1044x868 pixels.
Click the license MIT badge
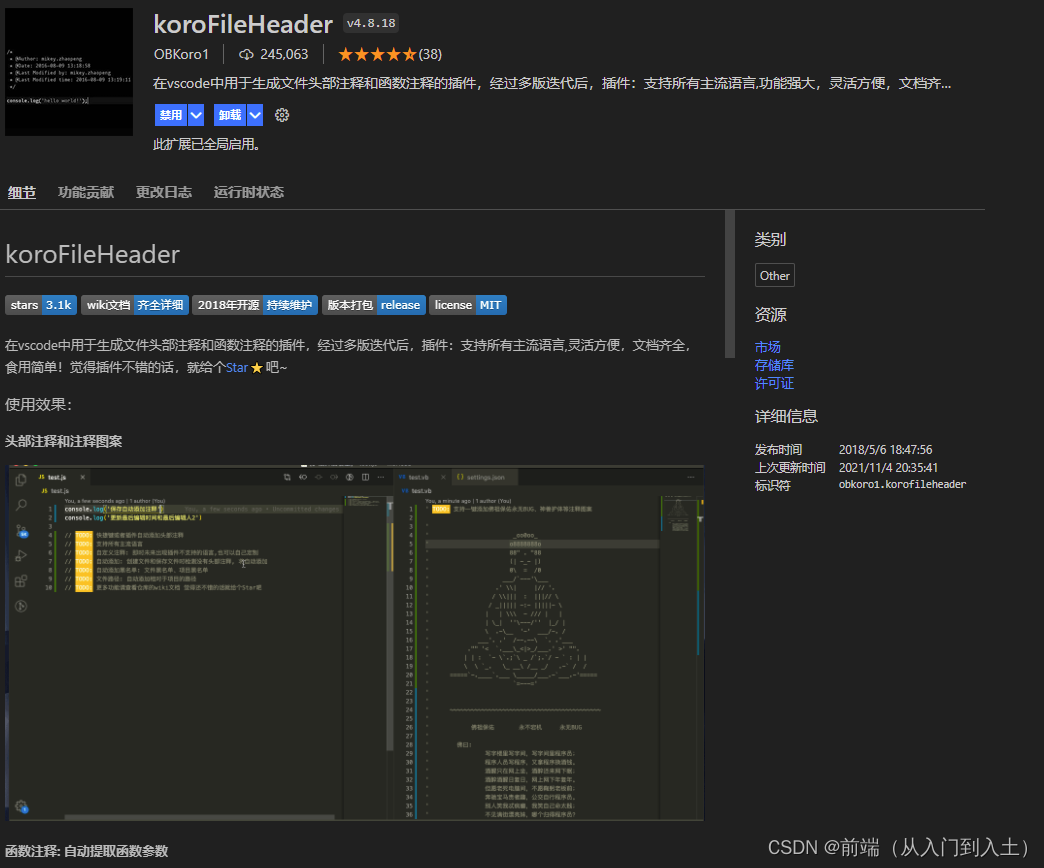(x=468, y=305)
